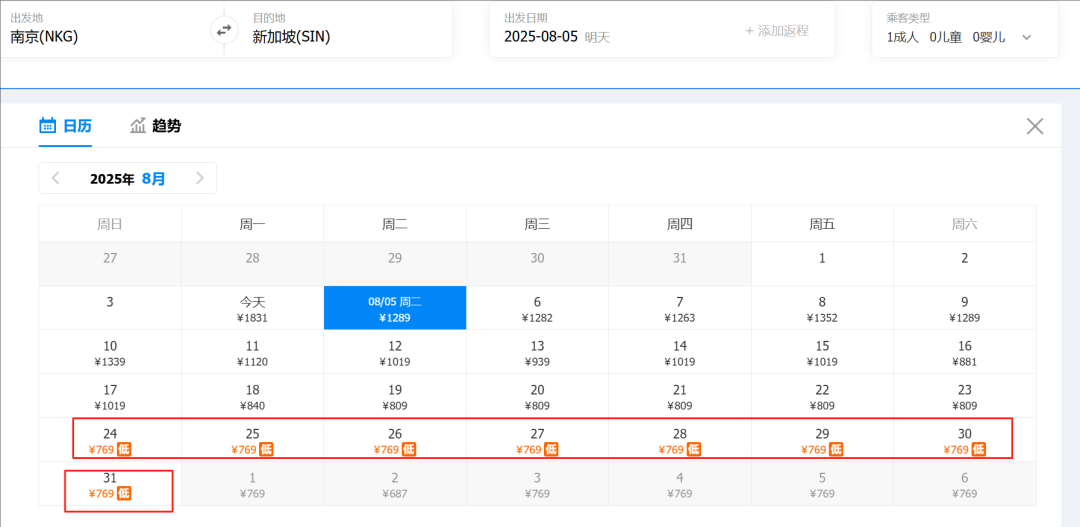Select August 31 low price ¥769
The image size is (1080, 527).
click(110, 484)
